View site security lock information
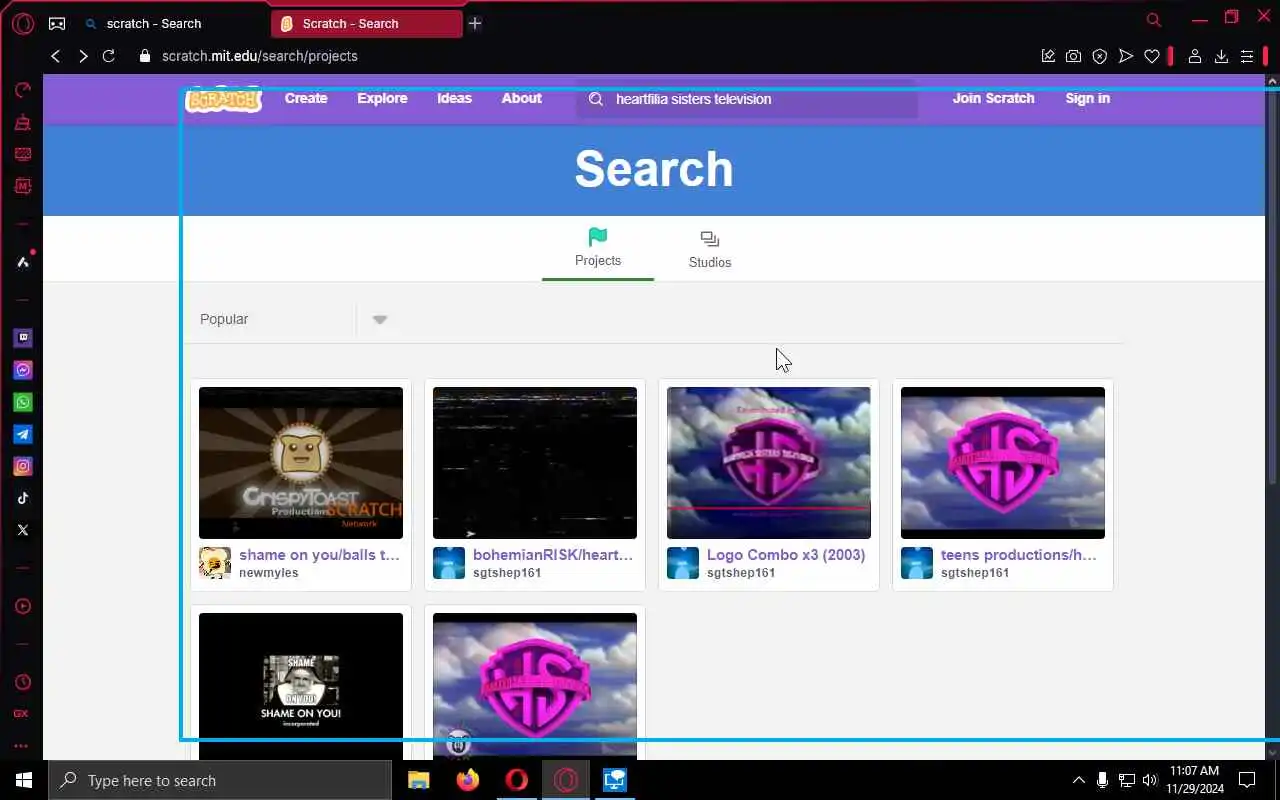 click(x=144, y=56)
